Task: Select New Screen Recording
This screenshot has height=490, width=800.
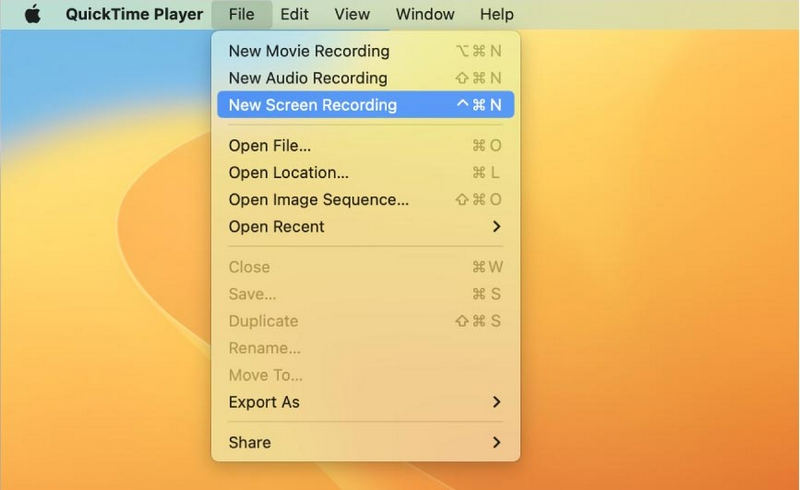Action: point(312,105)
